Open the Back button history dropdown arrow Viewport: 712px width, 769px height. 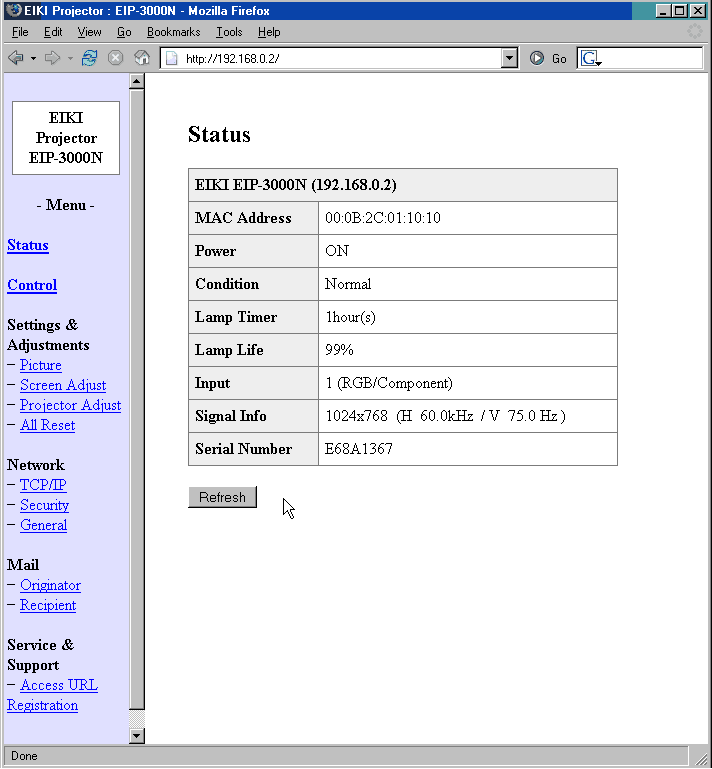click(x=33, y=59)
